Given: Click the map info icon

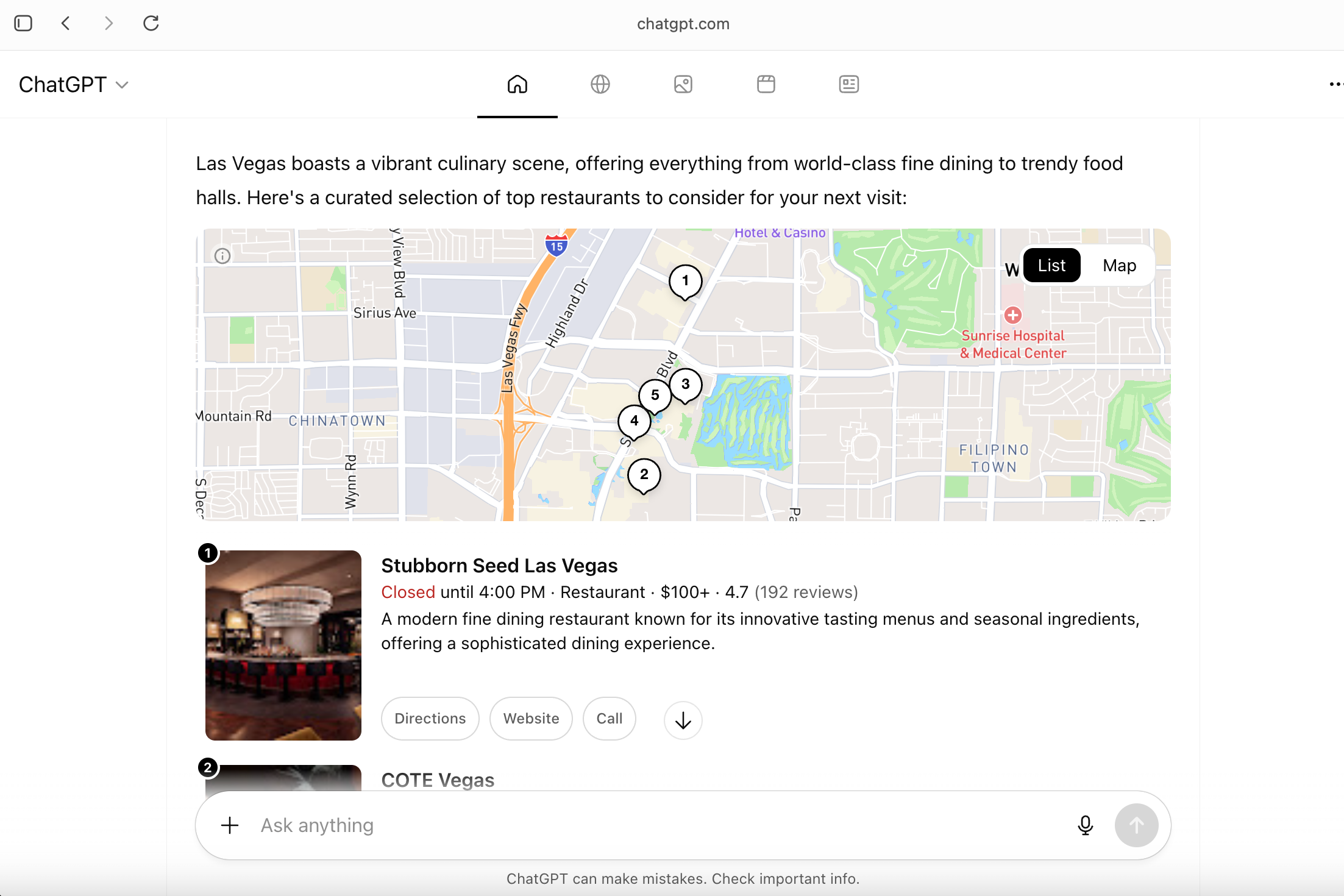Looking at the screenshot, I should coord(222,256).
